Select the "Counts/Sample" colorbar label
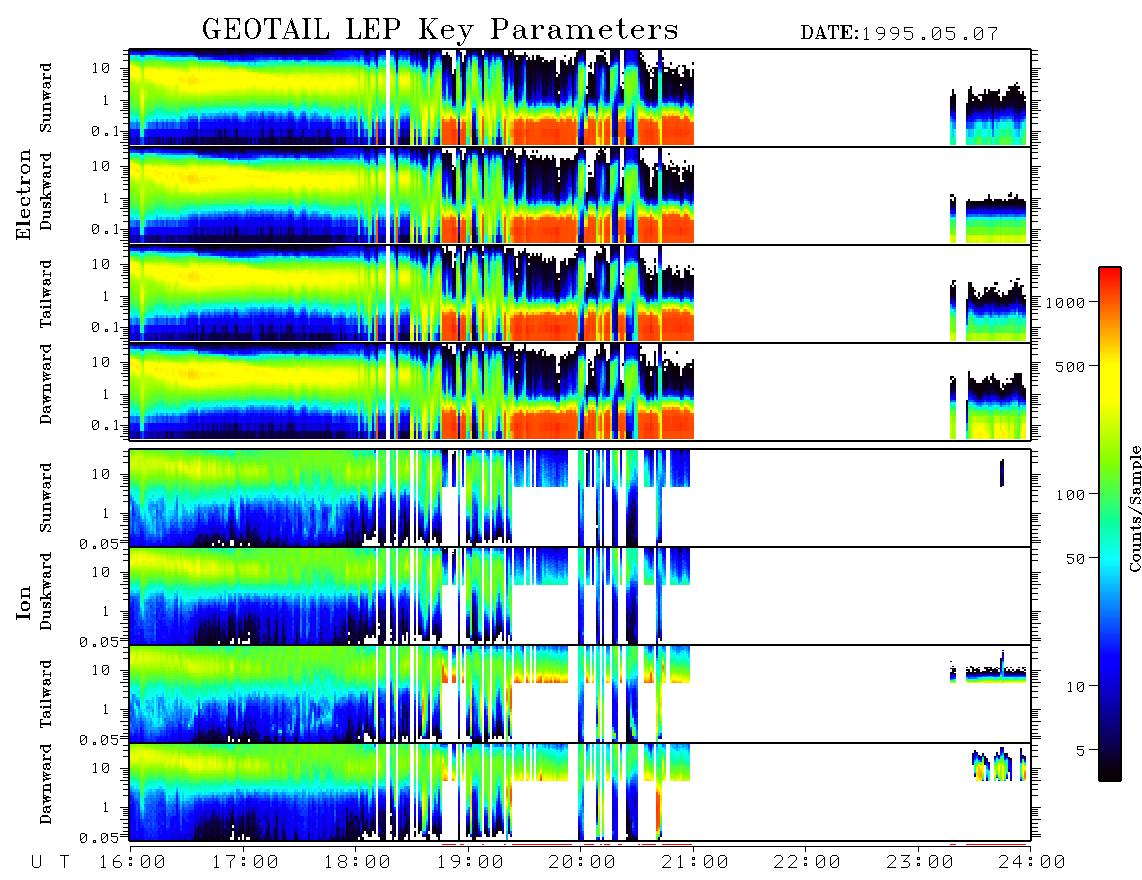This screenshot has height=880, width=1142. point(1135,508)
